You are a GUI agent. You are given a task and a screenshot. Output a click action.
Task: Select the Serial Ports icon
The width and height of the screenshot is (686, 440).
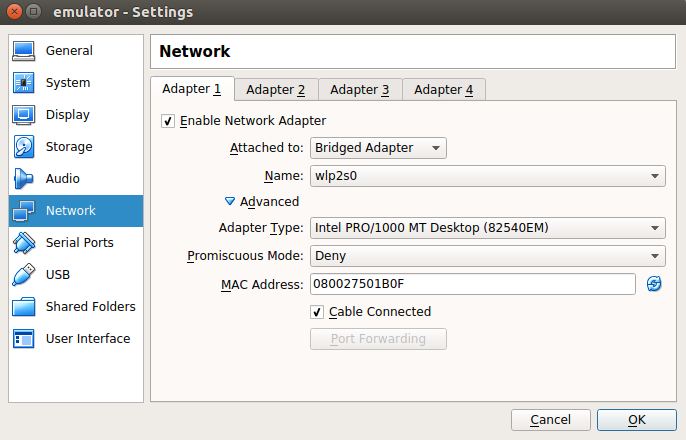24,243
